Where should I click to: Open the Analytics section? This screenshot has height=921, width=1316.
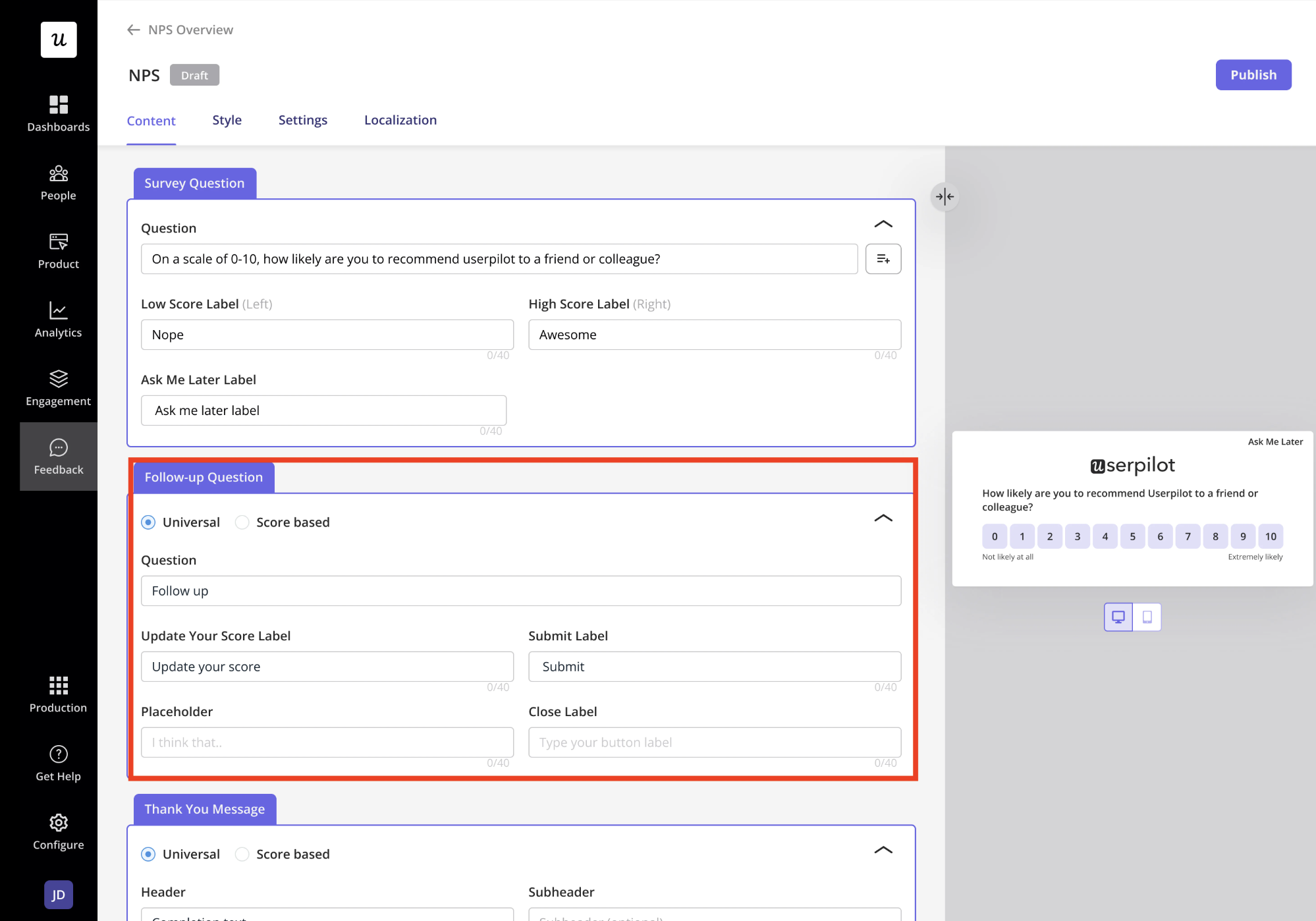click(59, 320)
